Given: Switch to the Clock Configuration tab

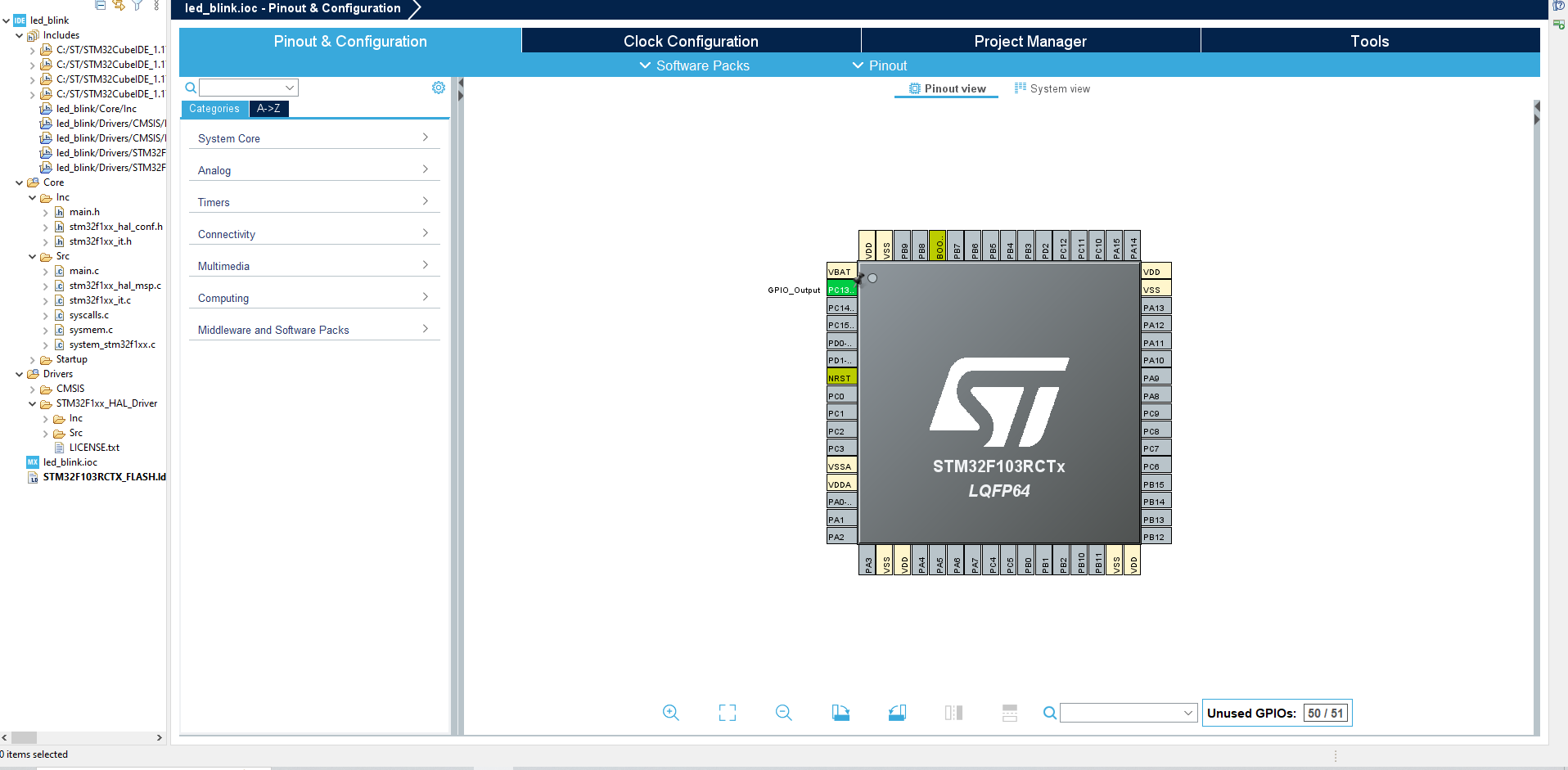Looking at the screenshot, I should [691, 40].
